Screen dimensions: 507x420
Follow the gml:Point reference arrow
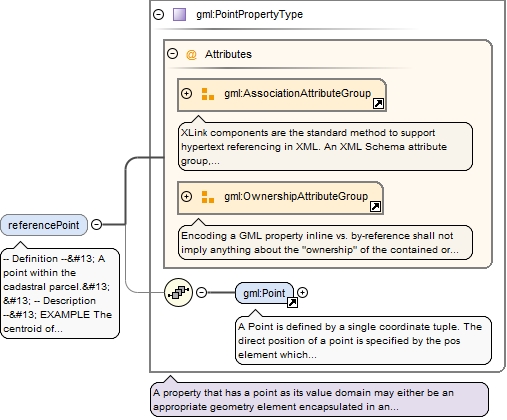292,302
